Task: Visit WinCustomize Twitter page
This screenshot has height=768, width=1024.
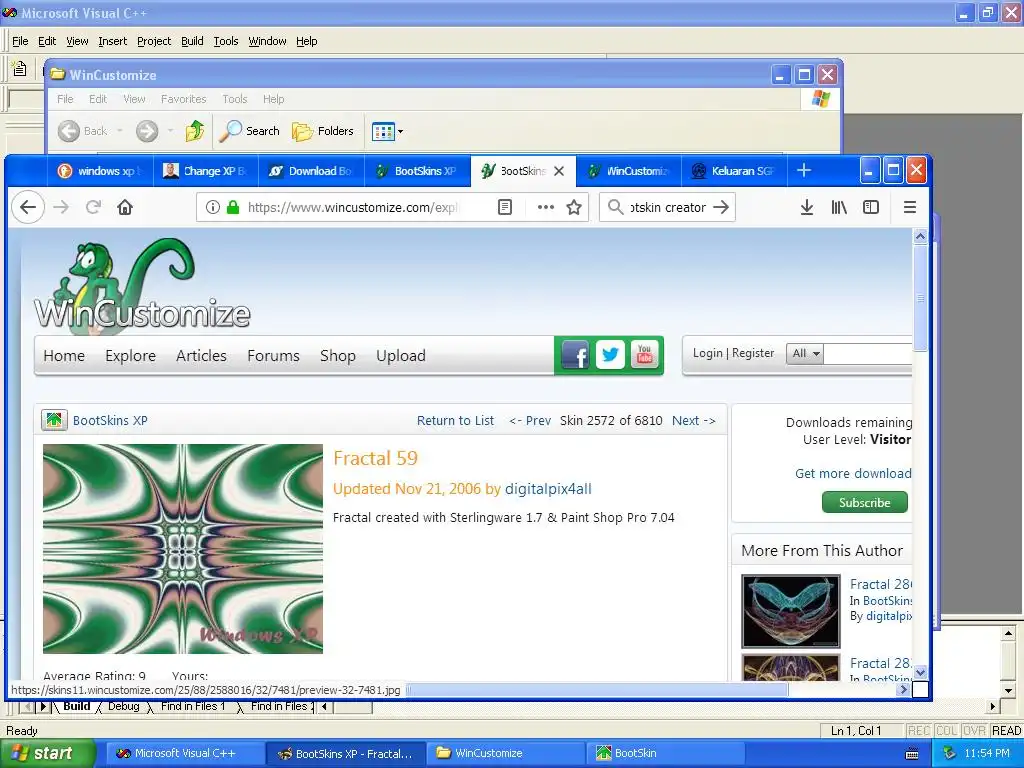Action: click(610, 355)
